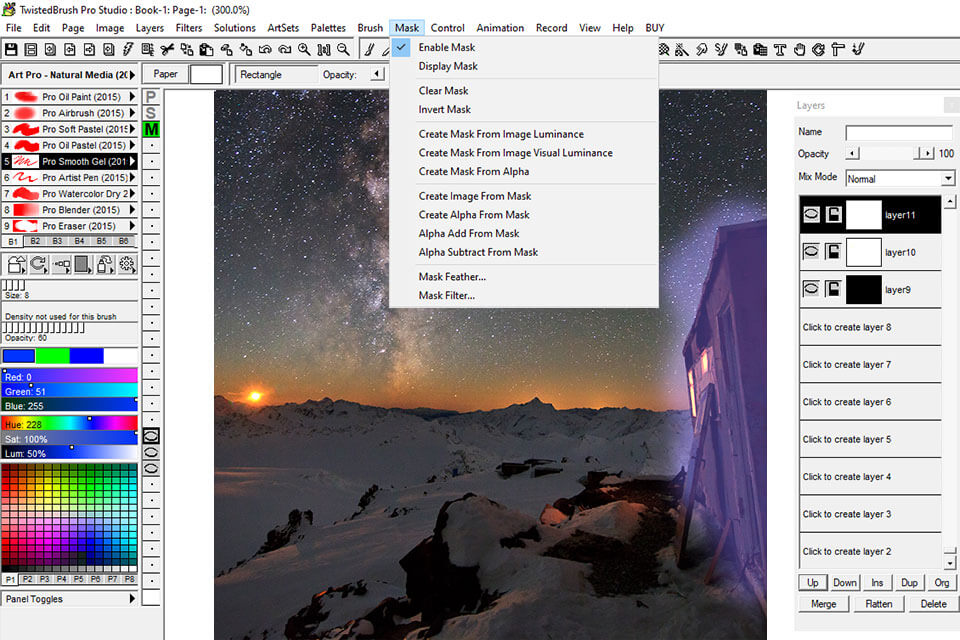Click the Up layer button
This screenshot has width=960, height=640.
coord(812,582)
